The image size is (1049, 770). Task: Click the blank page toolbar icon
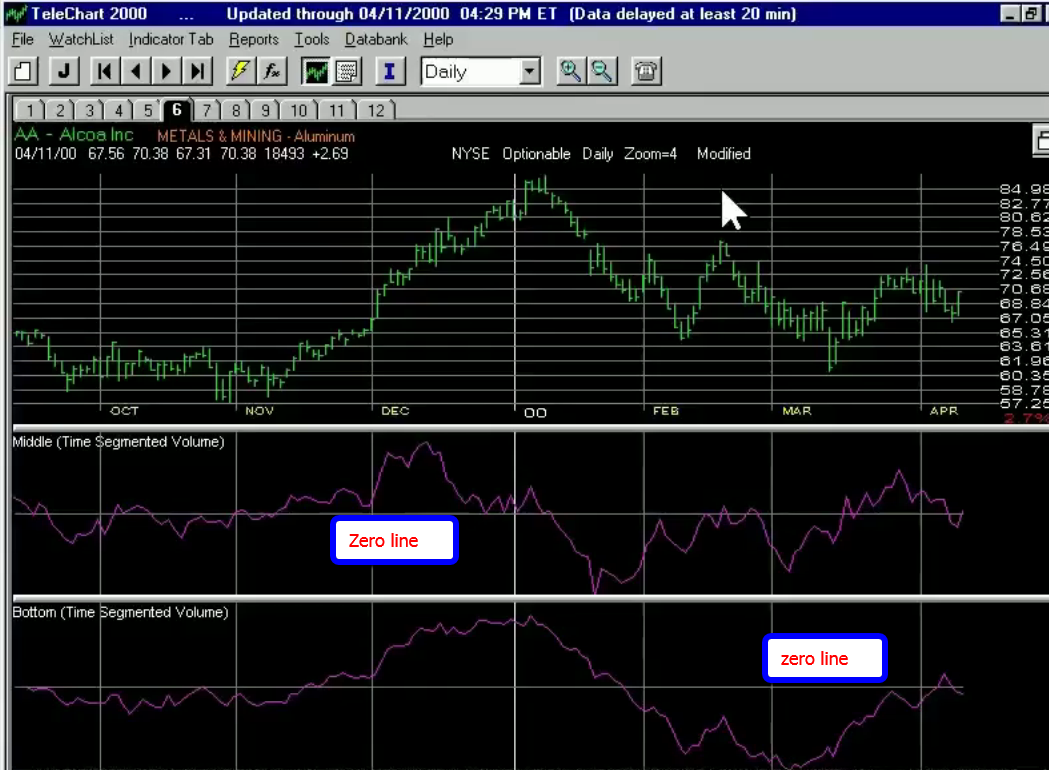23,71
